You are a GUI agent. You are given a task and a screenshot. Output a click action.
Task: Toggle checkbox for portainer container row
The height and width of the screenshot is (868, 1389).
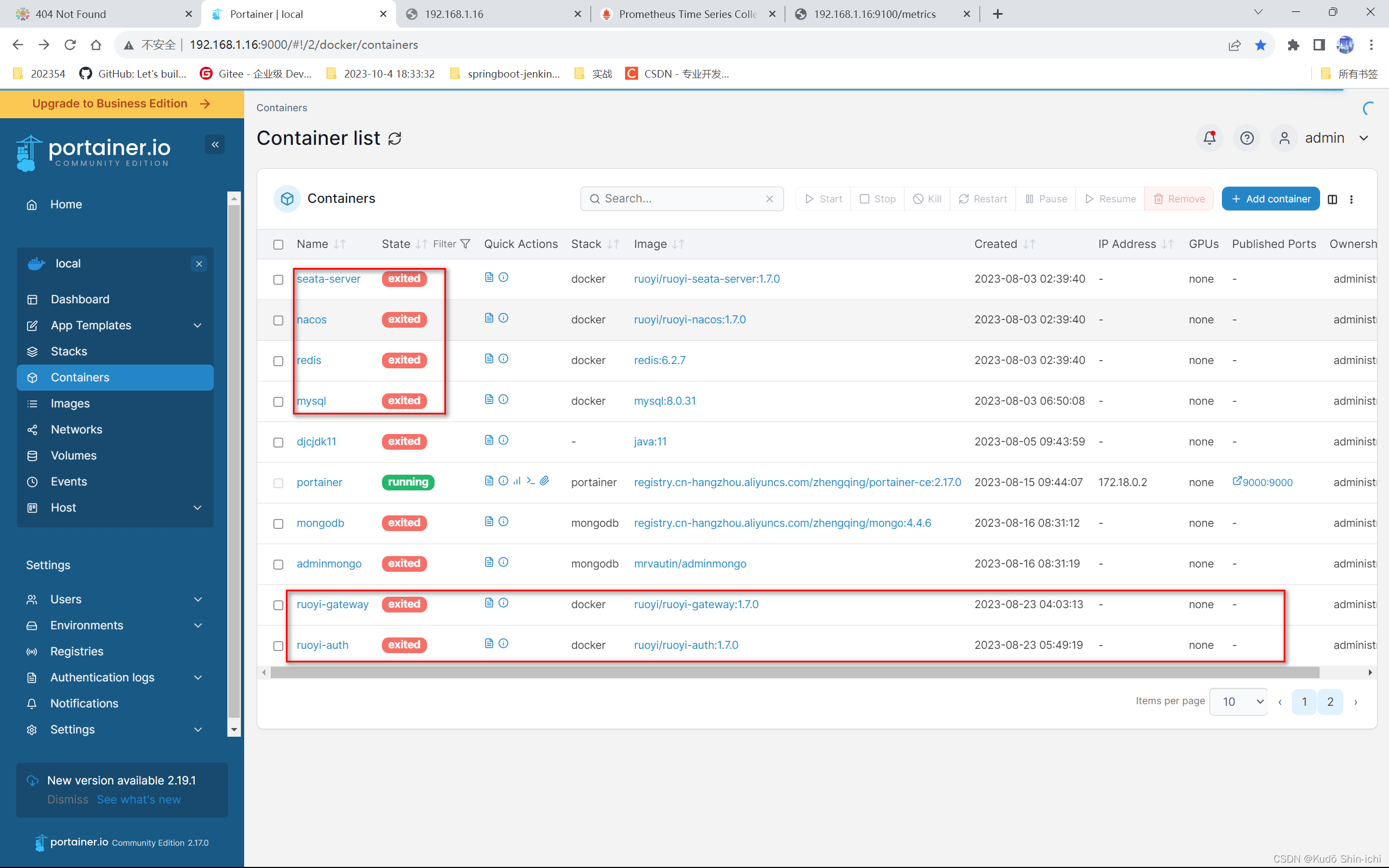pos(278,483)
